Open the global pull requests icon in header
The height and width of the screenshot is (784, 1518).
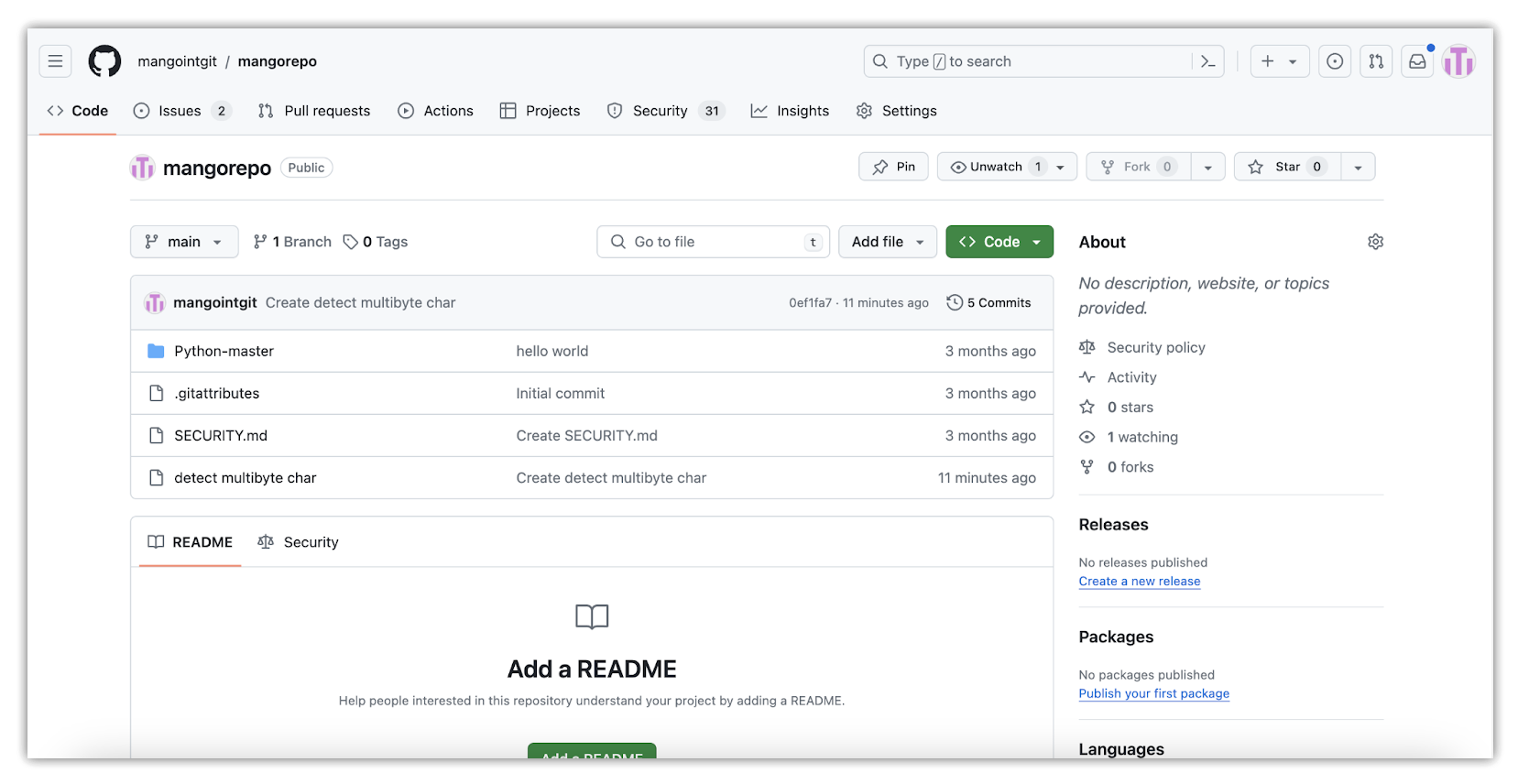tap(1376, 61)
